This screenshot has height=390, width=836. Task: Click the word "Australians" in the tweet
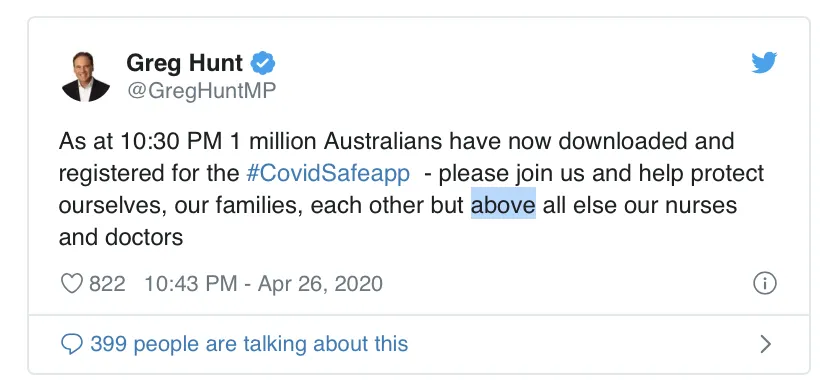383,141
